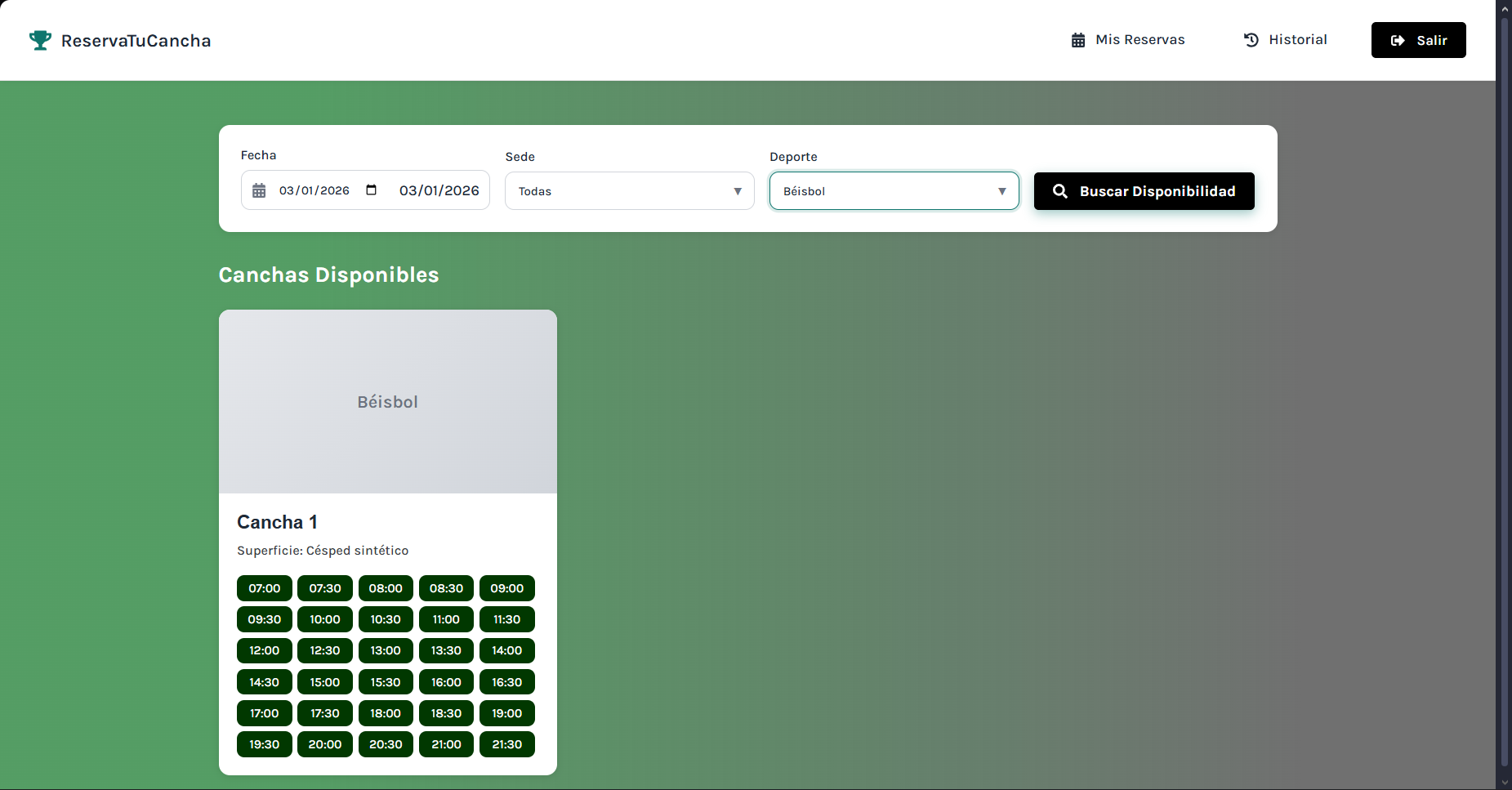Click the exit icon in Salir button

[1398, 41]
